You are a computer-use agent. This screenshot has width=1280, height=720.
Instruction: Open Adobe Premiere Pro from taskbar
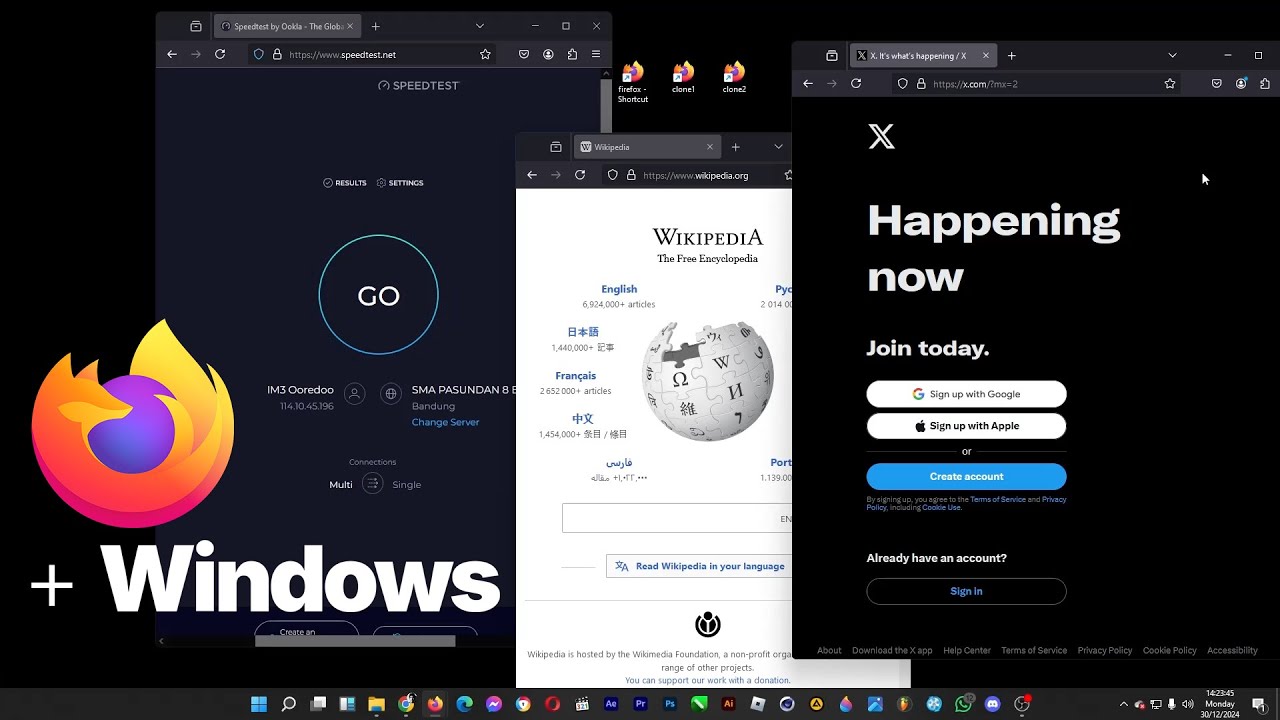[x=641, y=704]
